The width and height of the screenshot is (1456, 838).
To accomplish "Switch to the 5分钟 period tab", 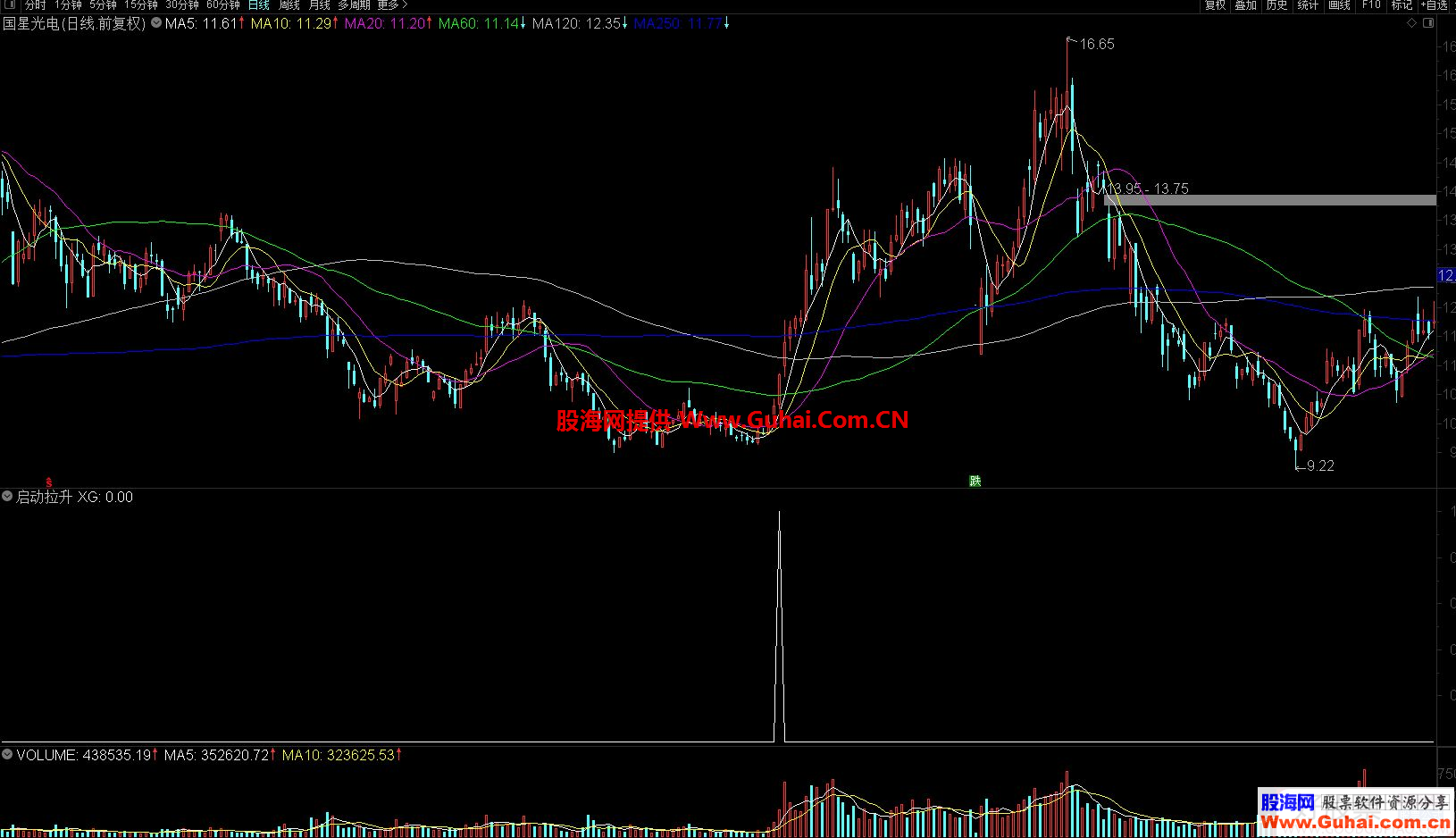I will 103,4.
